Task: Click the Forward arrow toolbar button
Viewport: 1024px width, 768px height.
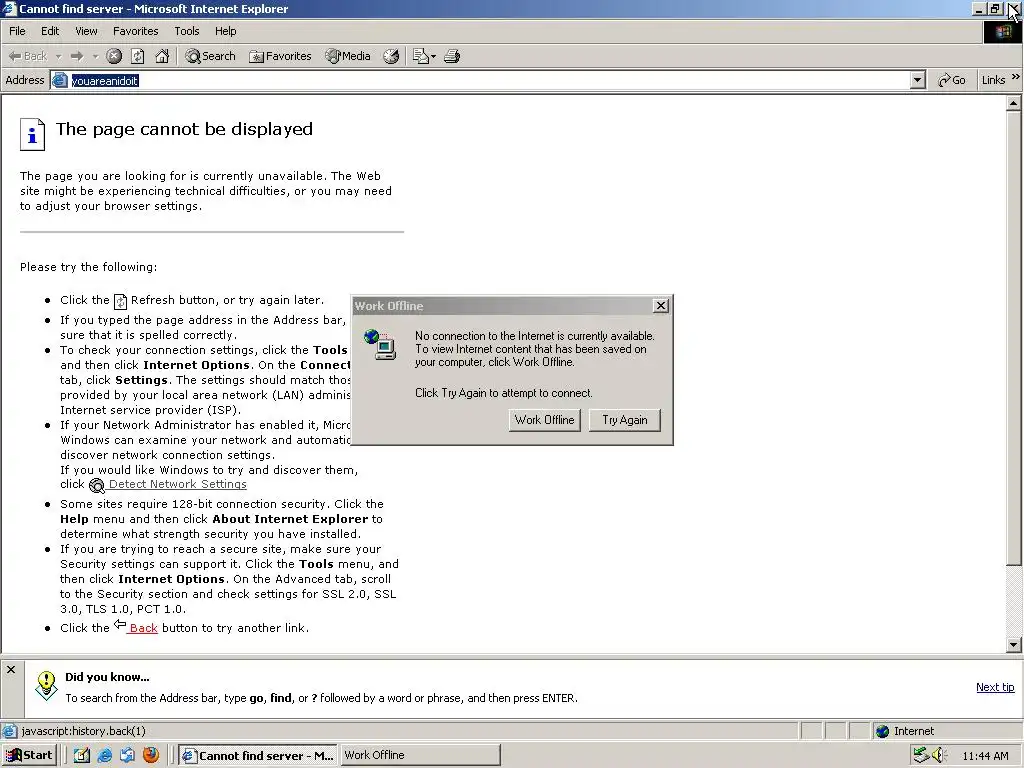Action: (x=77, y=56)
